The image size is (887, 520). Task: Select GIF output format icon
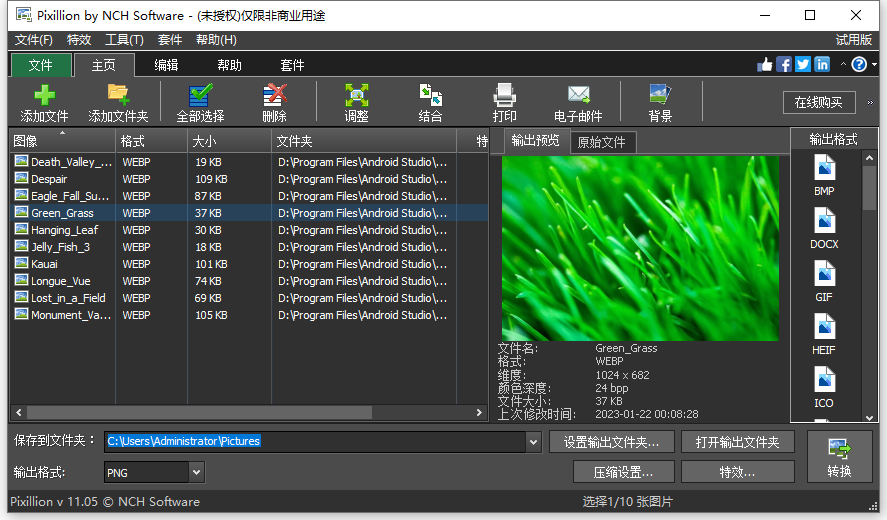pos(824,281)
